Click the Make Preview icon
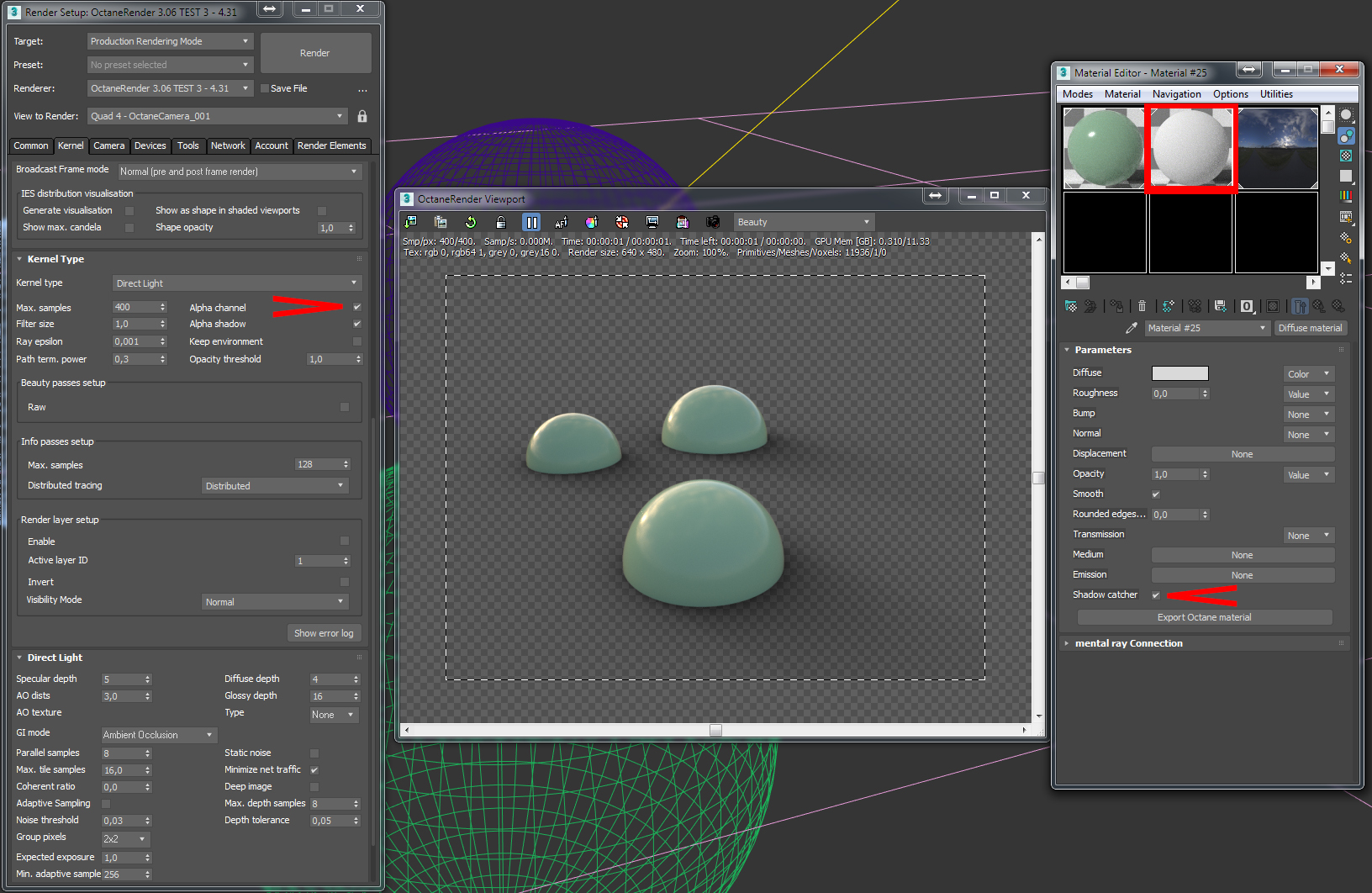Image resolution: width=1372 pixels, height=893 pixels. pyautogui.click(x=1346, y=217)
